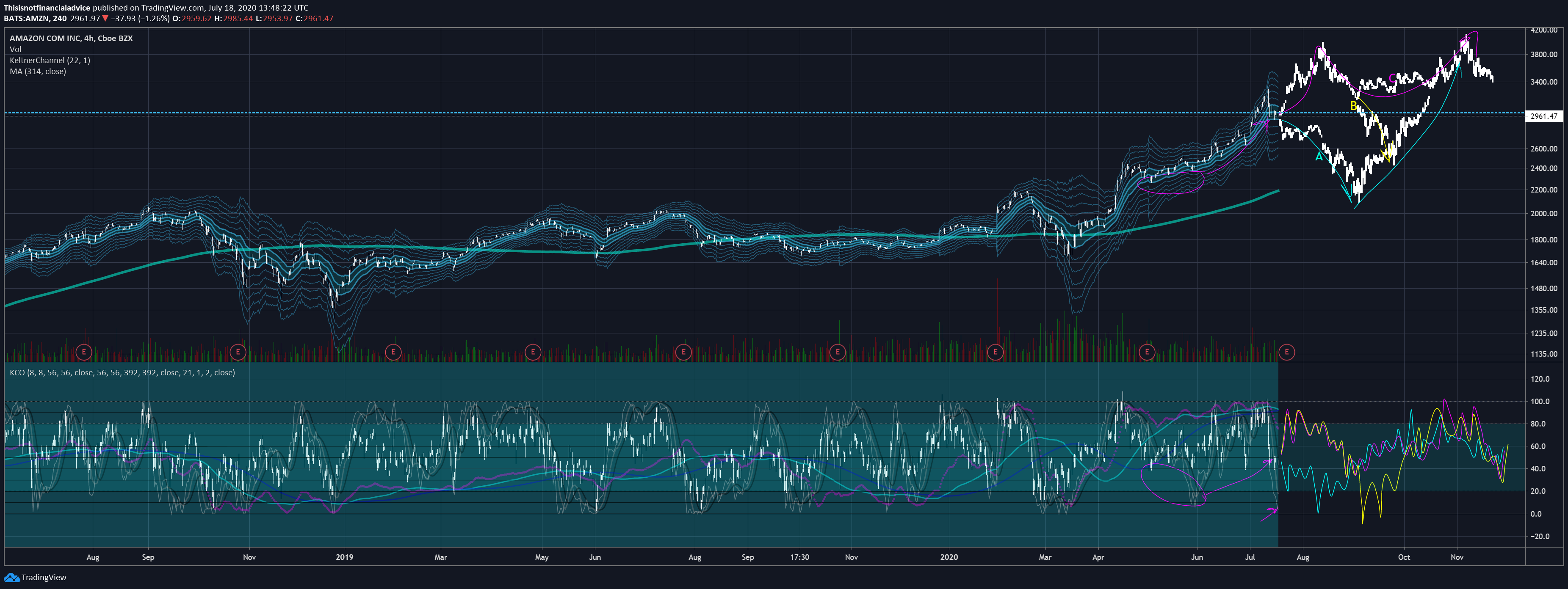This screenshot has height=589, width=1568.
Task: Click the 2020 label on the time axis
Action: click(x=949, y=557)
